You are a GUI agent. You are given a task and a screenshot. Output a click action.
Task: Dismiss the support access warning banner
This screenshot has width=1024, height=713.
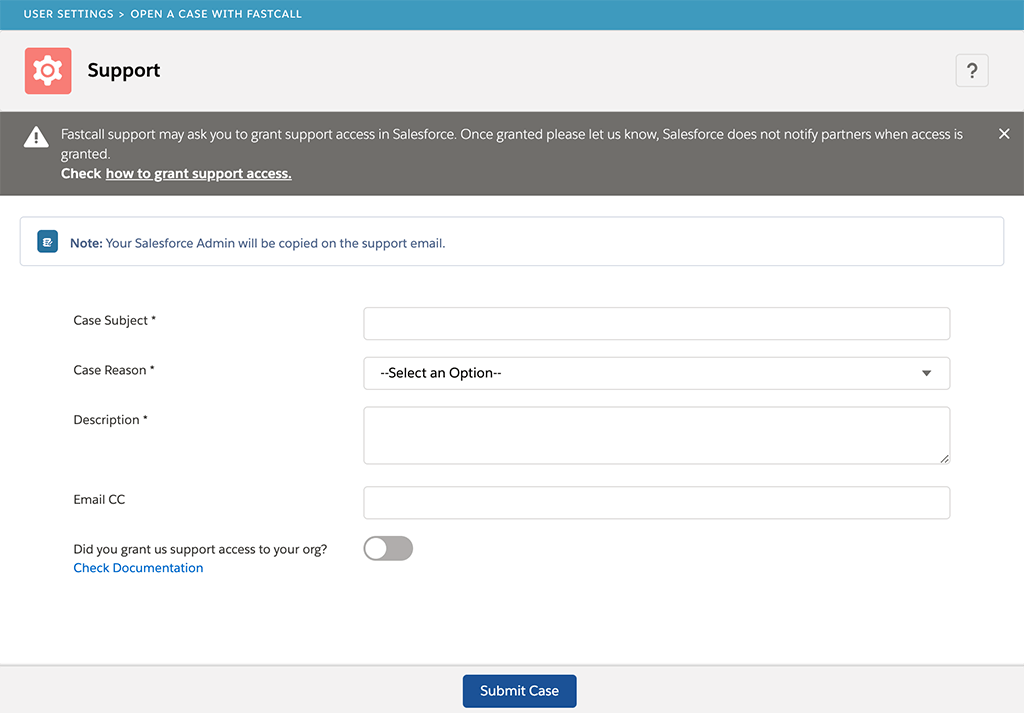pos(1004,133)
